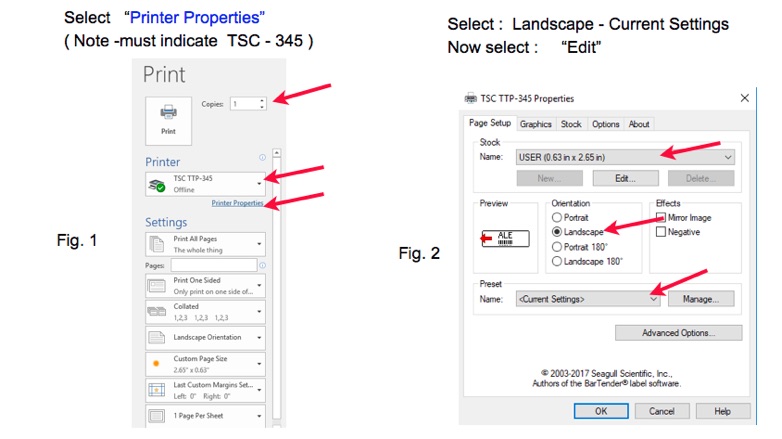Decrease copies with the down spinner arrow

pyautogui.click(x=262, y=107)
